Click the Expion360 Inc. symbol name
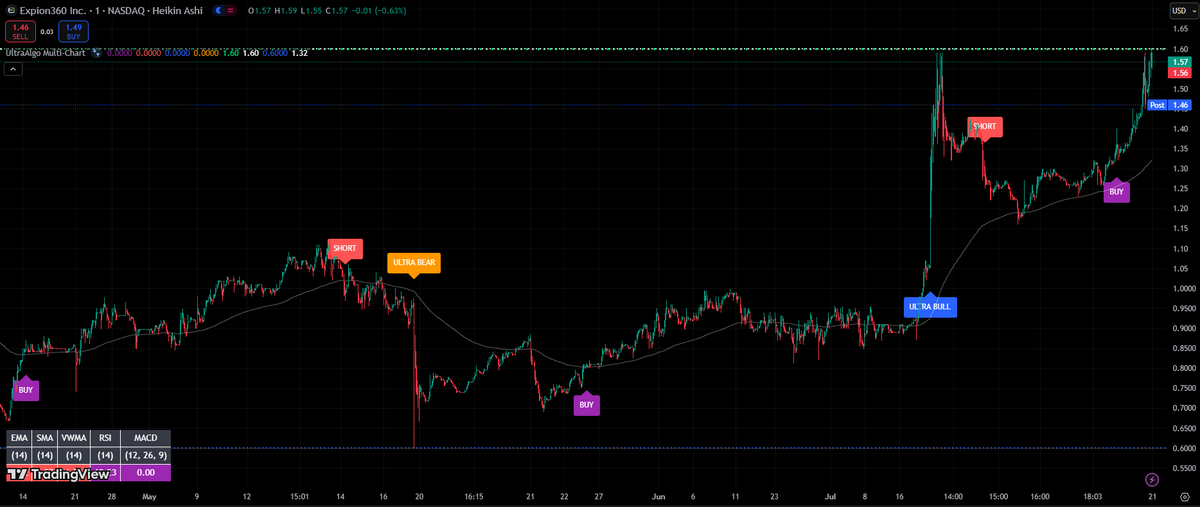 click(x=52, y=10)
